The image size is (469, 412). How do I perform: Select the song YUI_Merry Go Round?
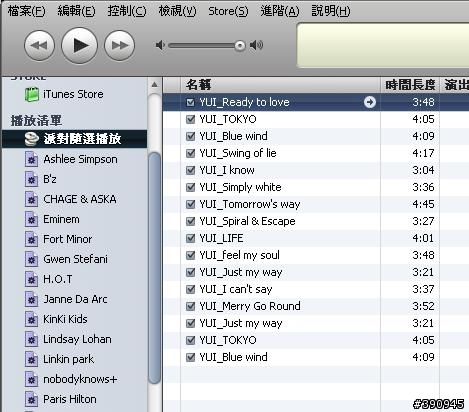point(250,306)
